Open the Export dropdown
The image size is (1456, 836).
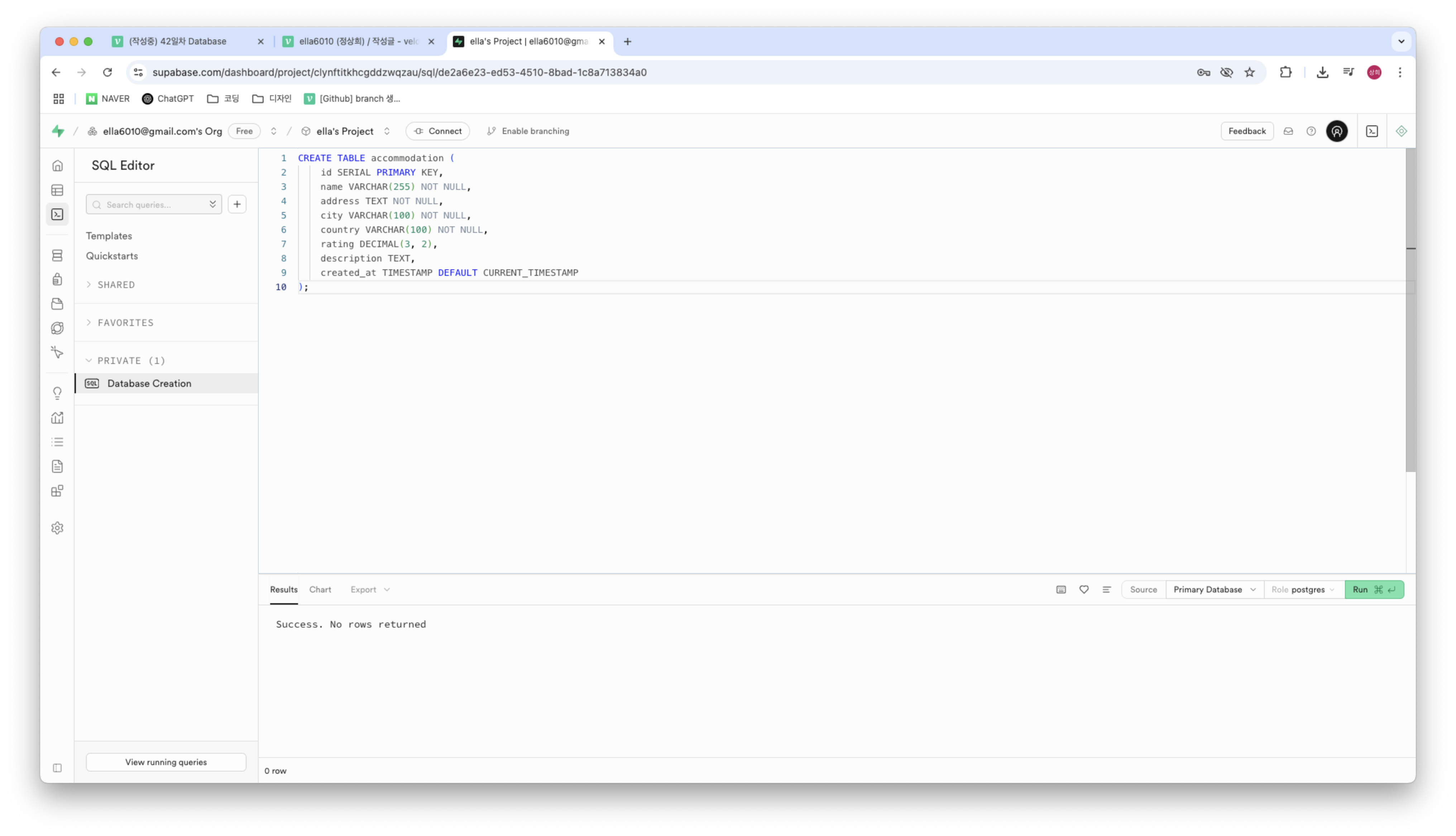[x=370, y=590]
